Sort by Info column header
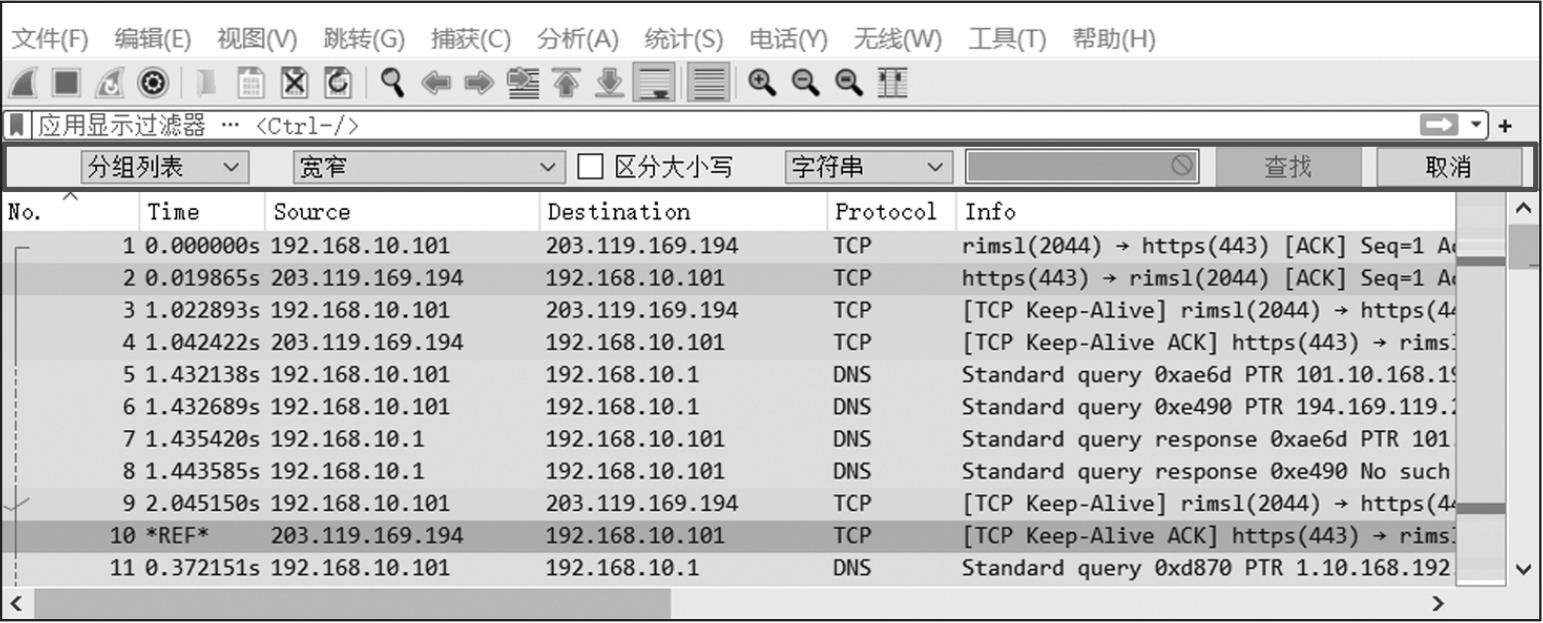Image resolution: width=1543 pixels, height=623 pixels. [x=1205, y=212]
